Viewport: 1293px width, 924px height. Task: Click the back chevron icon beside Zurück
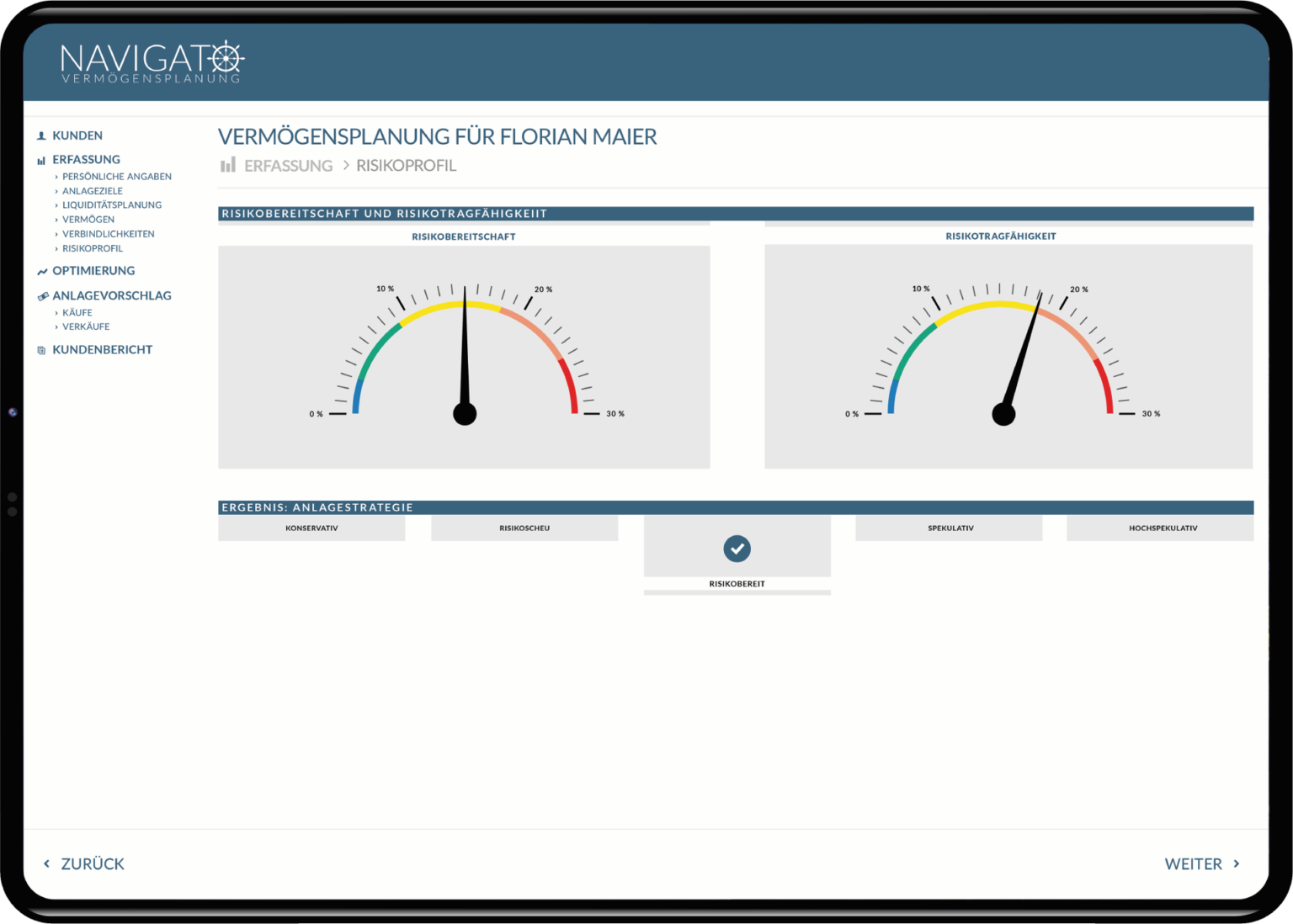[x=45, y=863]
